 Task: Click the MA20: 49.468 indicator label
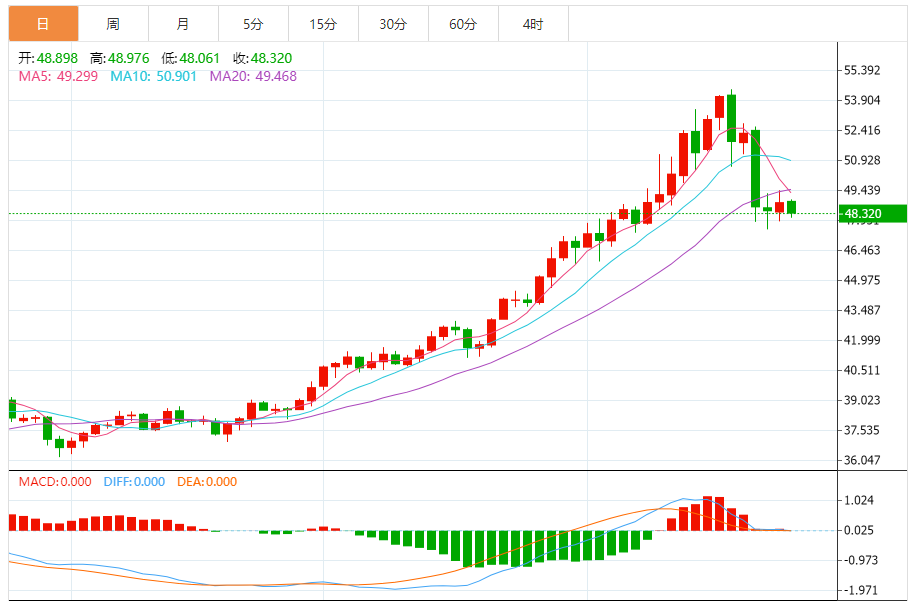253,76
